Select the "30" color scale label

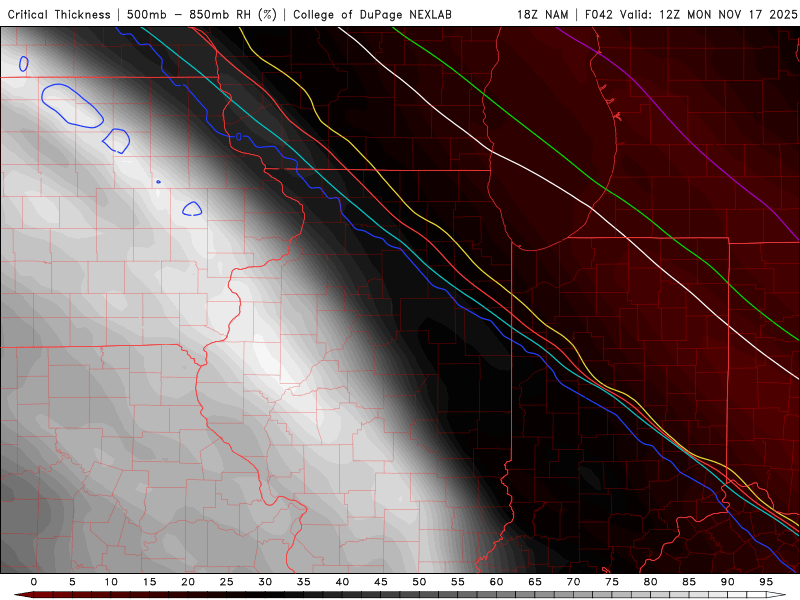click(x=265, y=582)
